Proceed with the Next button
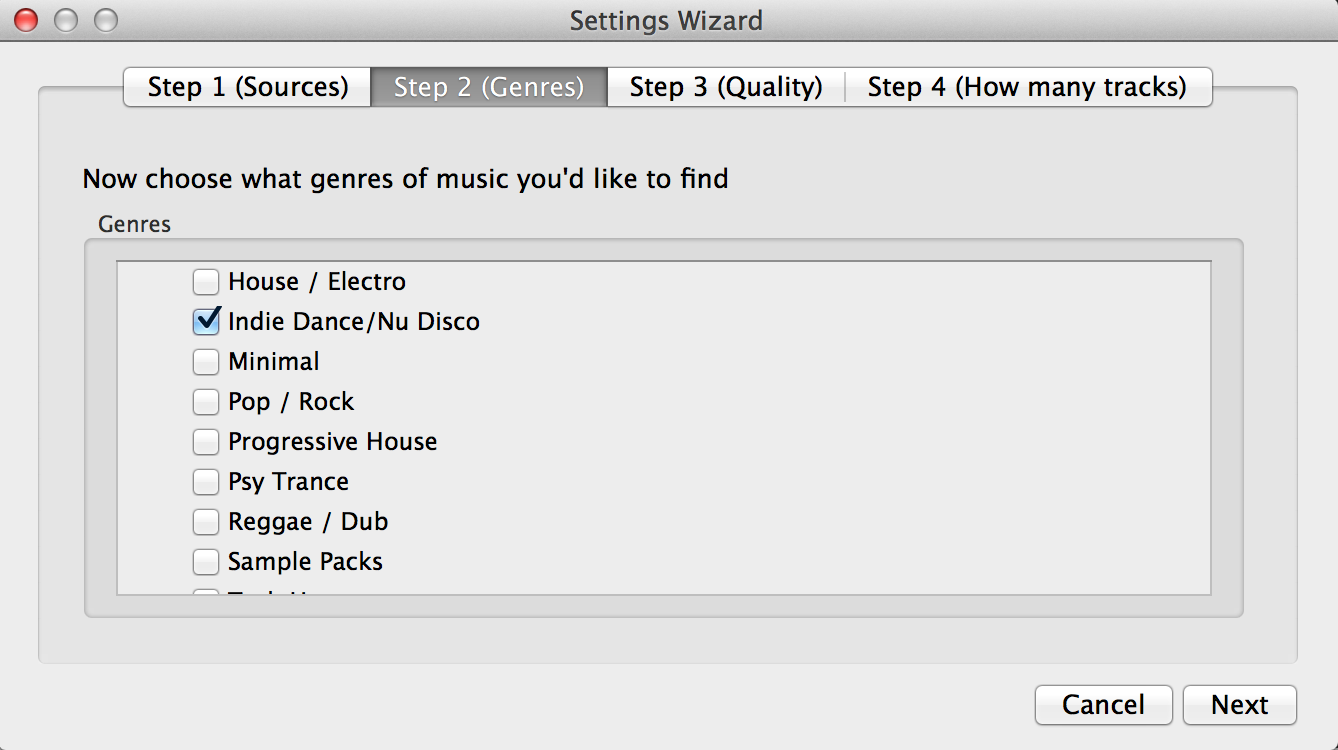The height and width of the screenshot is (750, 1338). pyautogui.click(x=1240, y=705)
